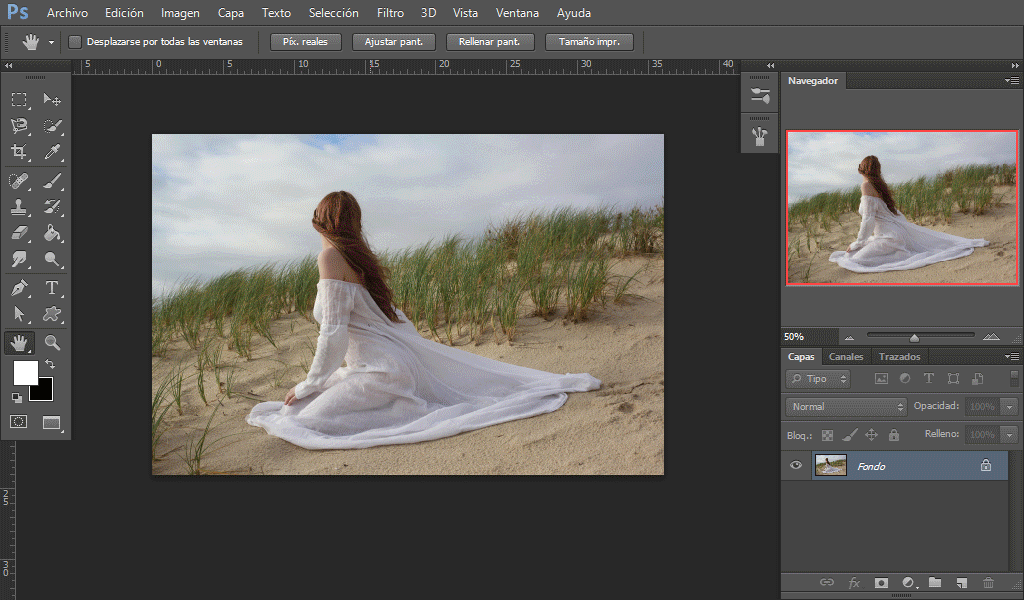Select the Pen tool
Image resolution: width=1024 pixels, height=600 pixels.
pyautogui.click(x=19, y=288)
